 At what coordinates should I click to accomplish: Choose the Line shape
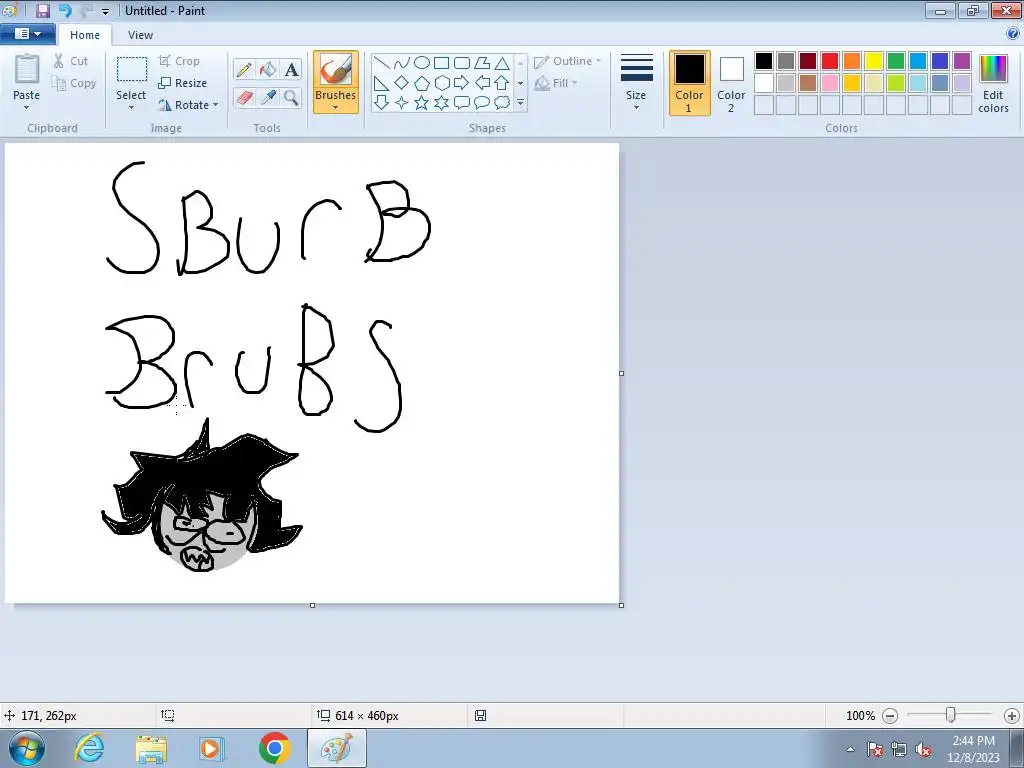(382, 63)
